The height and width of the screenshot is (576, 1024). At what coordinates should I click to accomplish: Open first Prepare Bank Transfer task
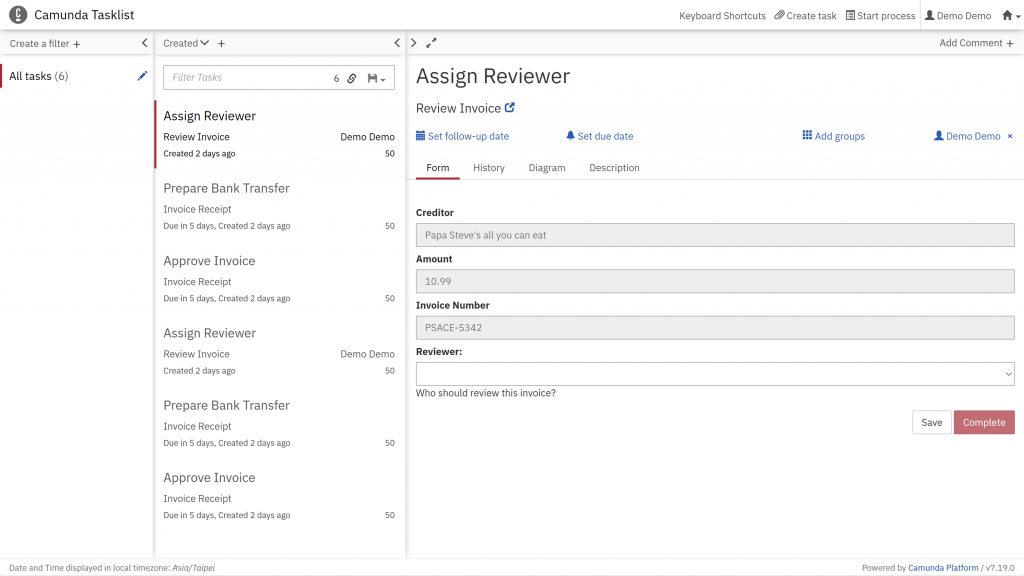click(279, 206)
